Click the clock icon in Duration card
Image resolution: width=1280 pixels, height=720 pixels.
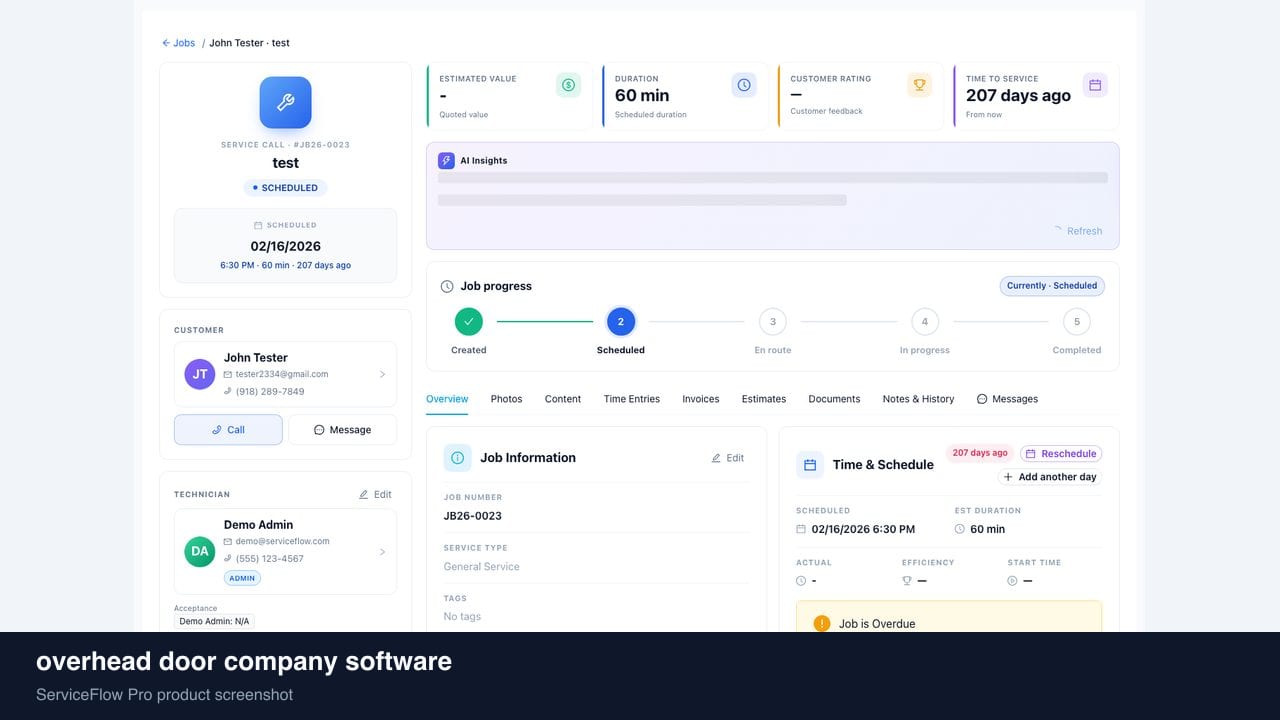coord(744,85)
